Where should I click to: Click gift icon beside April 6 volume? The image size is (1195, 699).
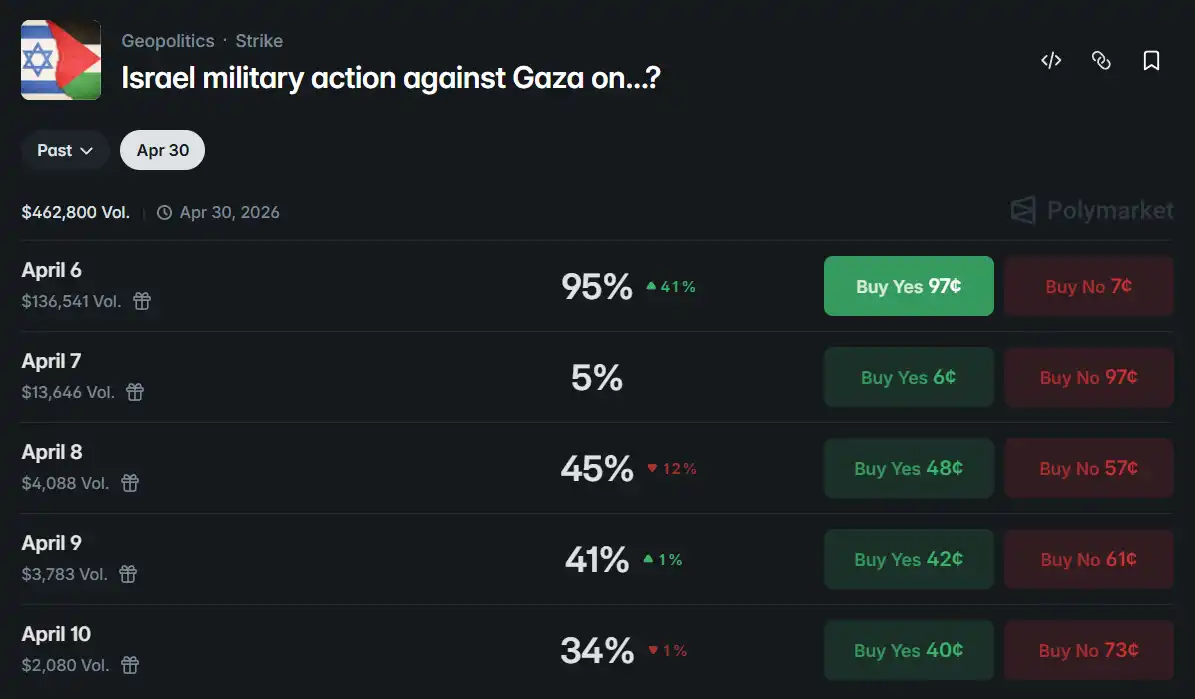(x=142, y=301)
